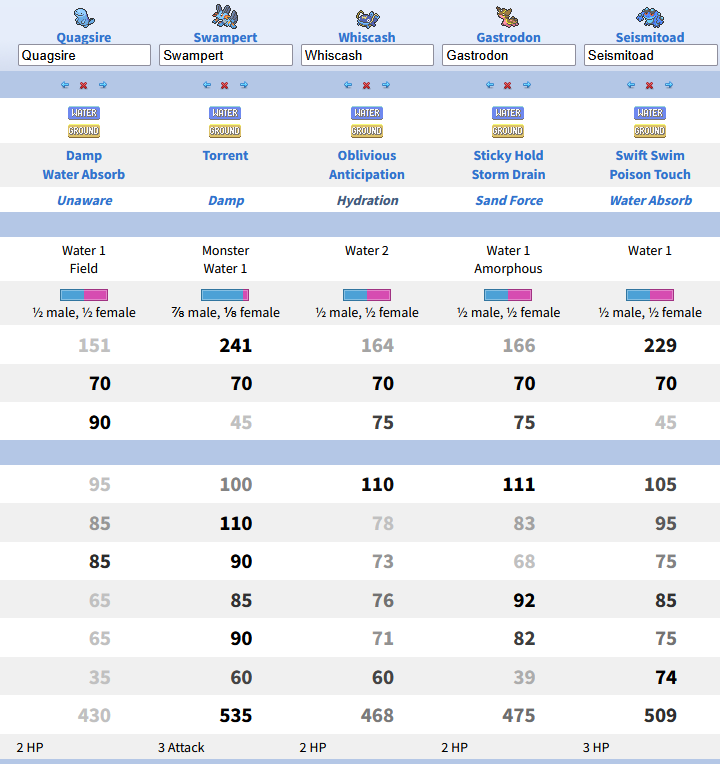This screenshot has height=764, width=720.
Task: Click Swampert's Water type badge
Action: point(225,113)
